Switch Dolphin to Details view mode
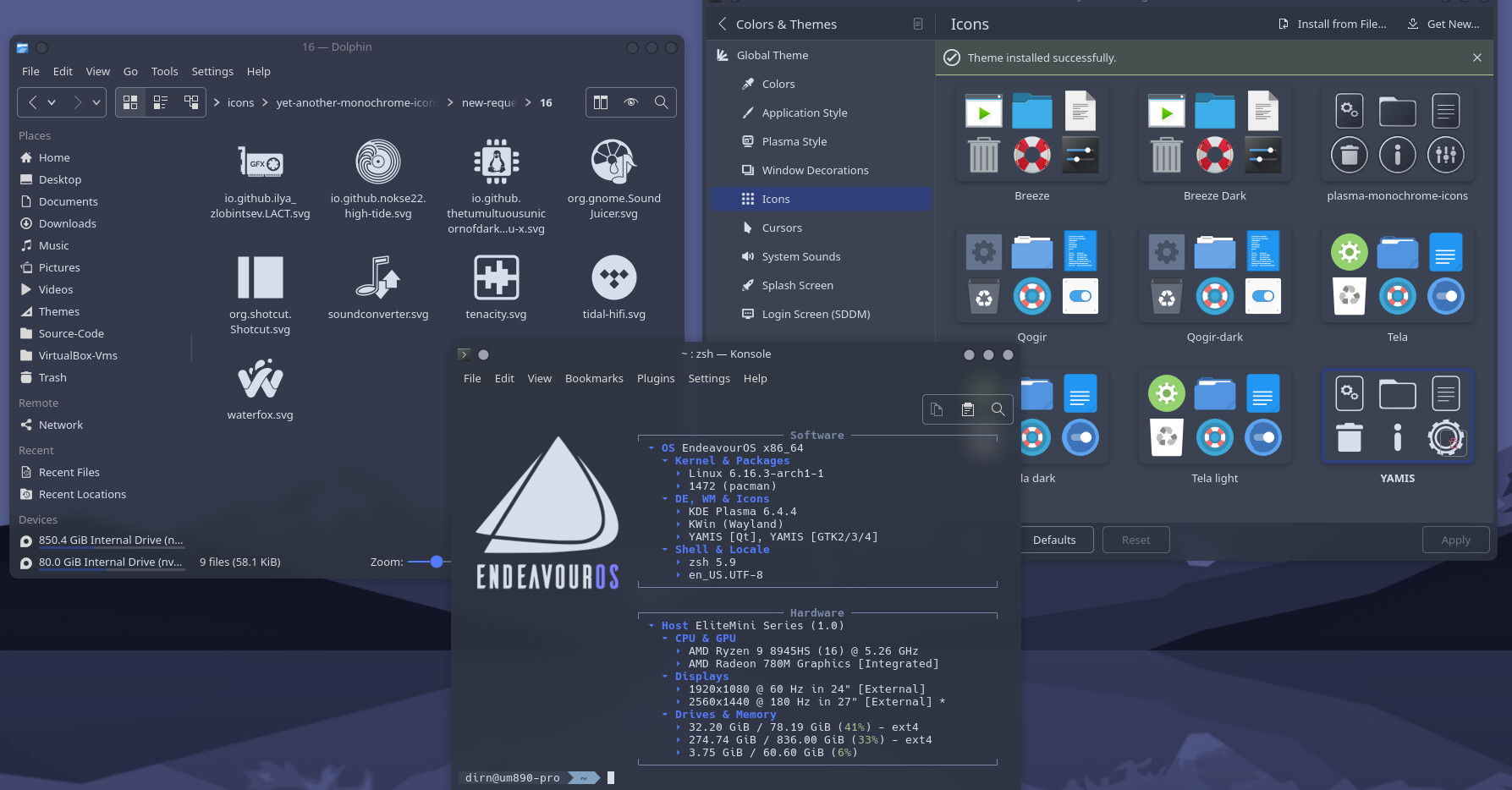The image size is (1512, 790). [x=191, y=102]
